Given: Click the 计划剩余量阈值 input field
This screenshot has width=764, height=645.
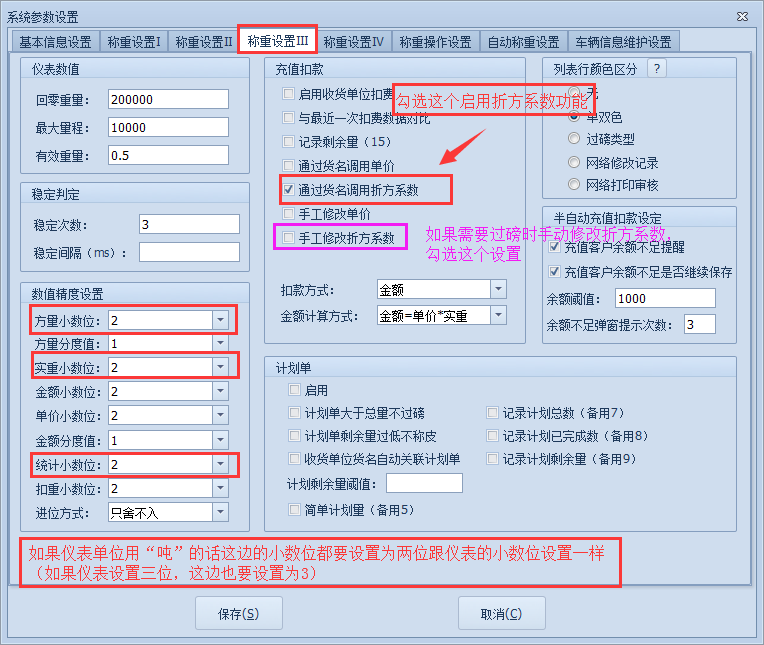Looking at the screenshot, I should (424, 483).
